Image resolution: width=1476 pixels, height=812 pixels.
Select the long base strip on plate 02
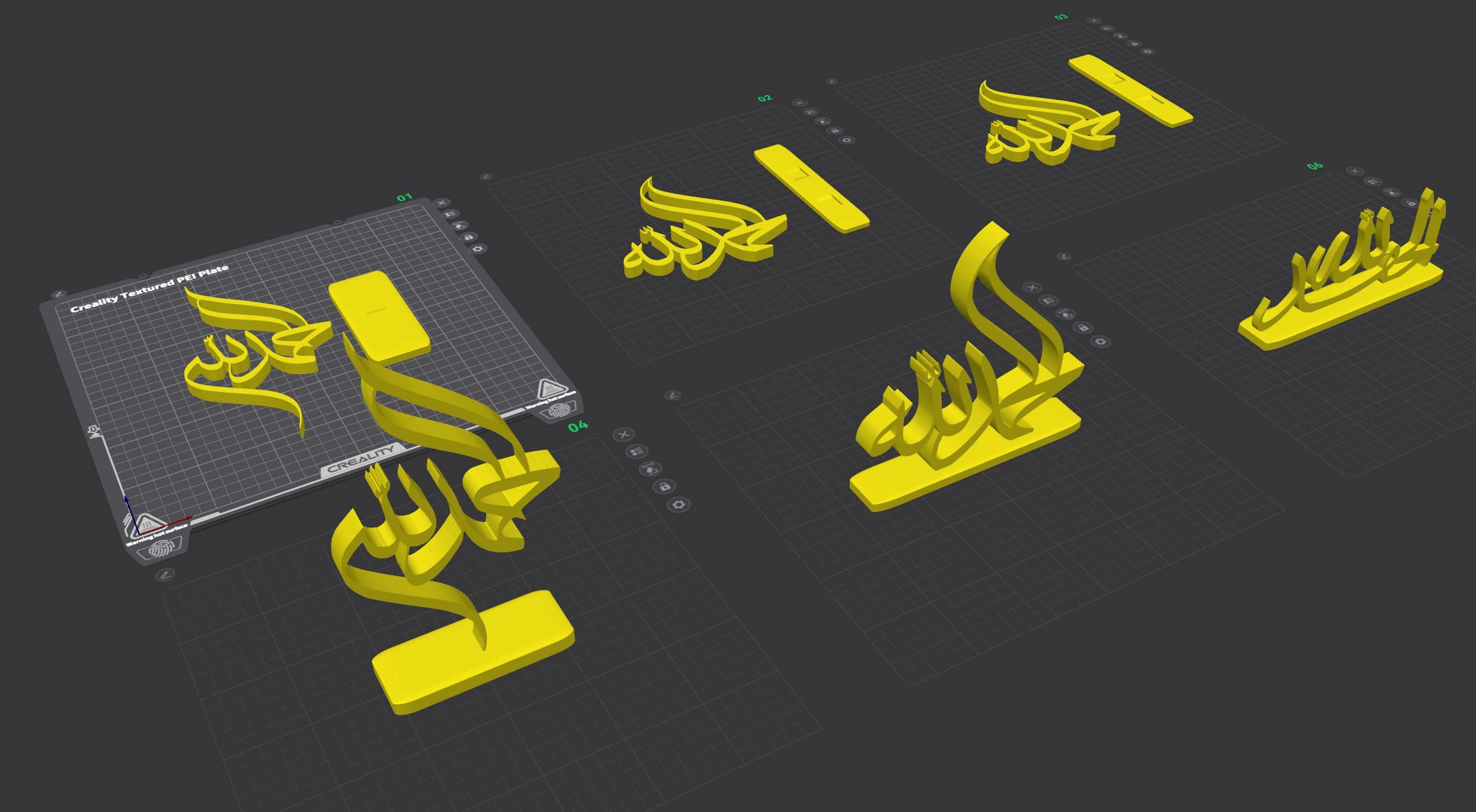(x=812, y=188)
